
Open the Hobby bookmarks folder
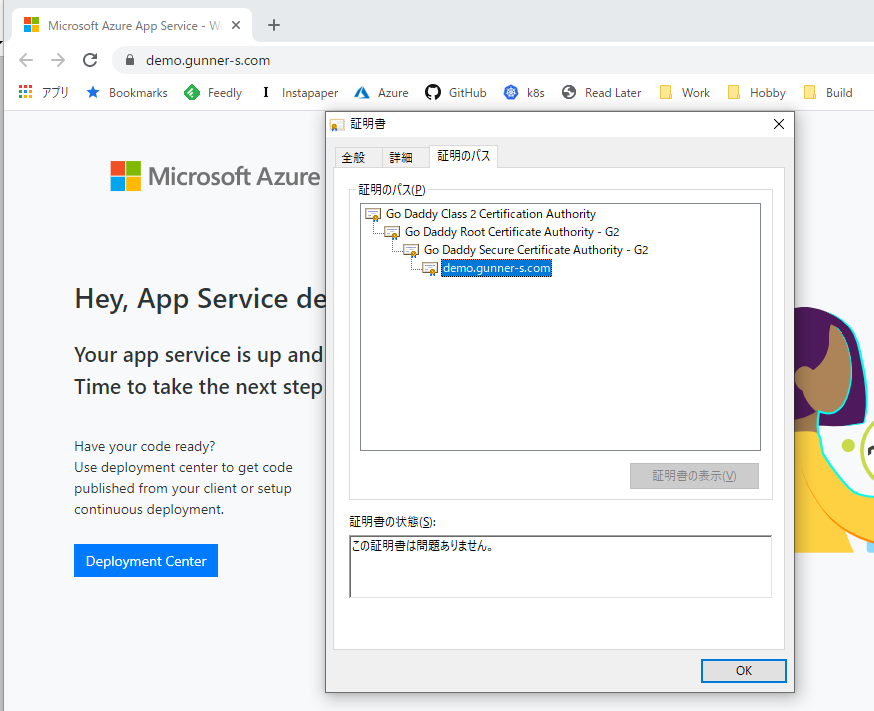click(x=756, y=92)
